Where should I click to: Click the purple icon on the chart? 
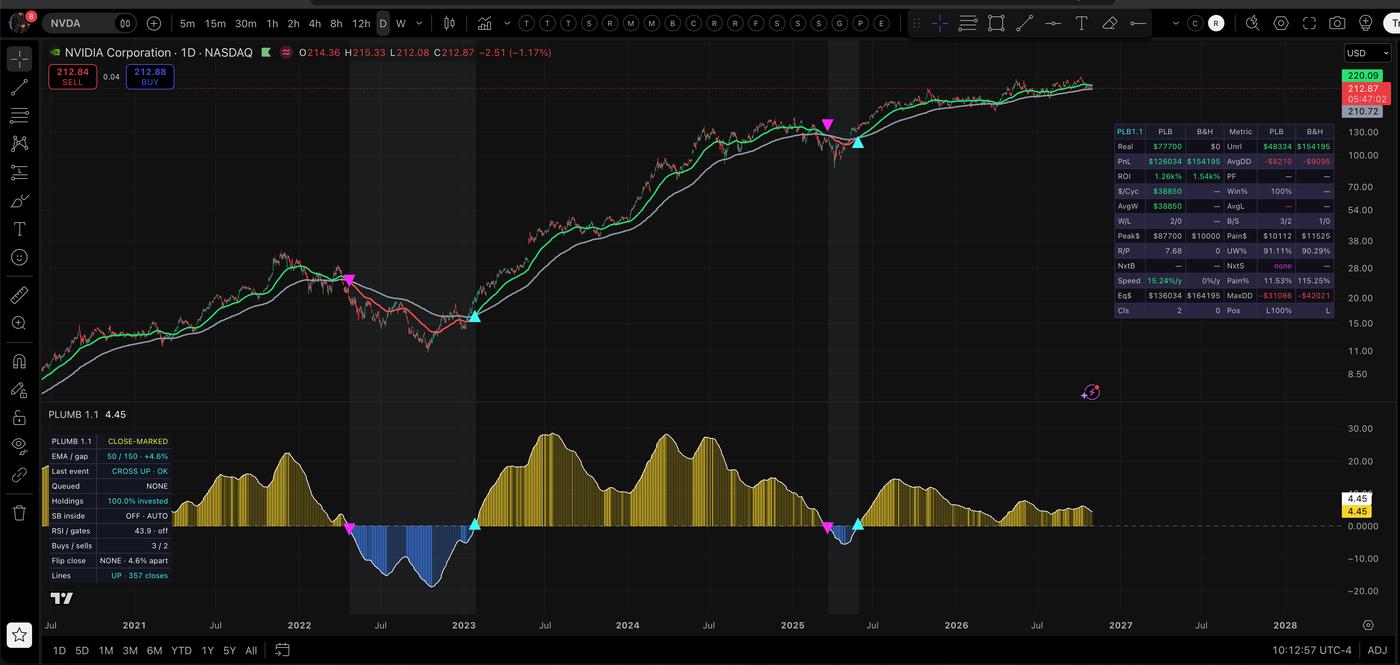tap(1090, 392)
